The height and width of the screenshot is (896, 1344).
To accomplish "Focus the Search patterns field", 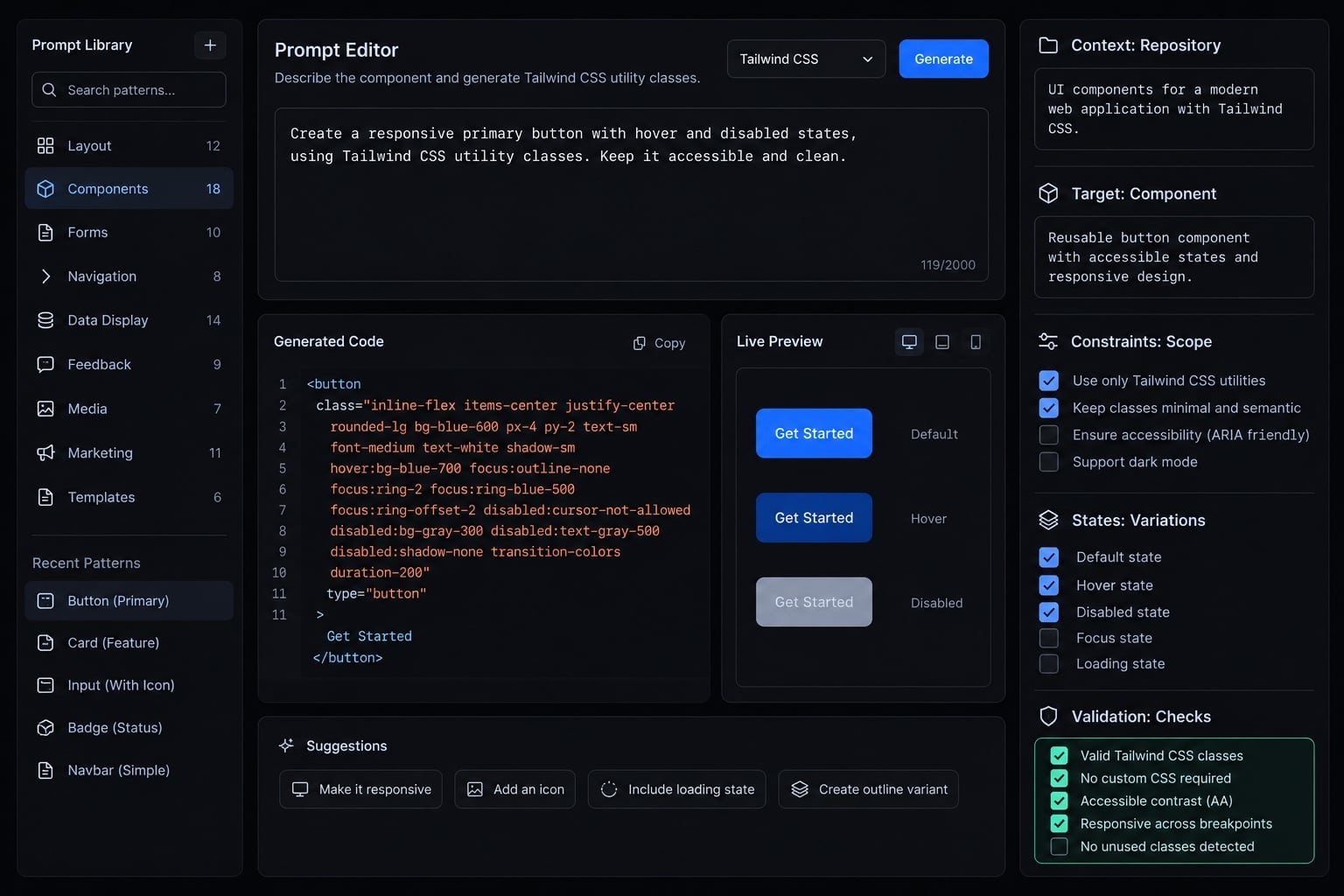I will pos(129,90).
